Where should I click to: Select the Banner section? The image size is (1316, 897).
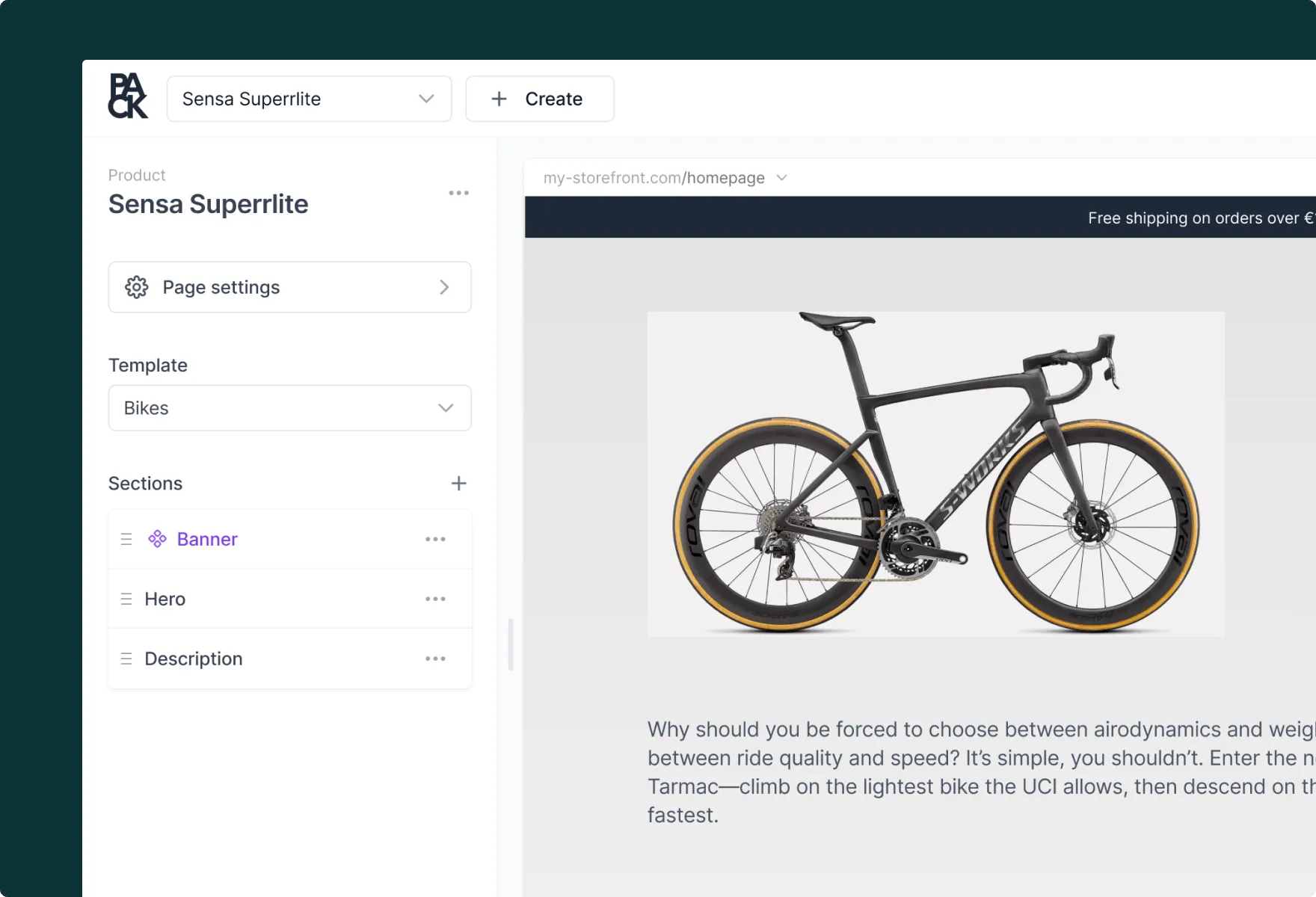(x=289, y=539)
